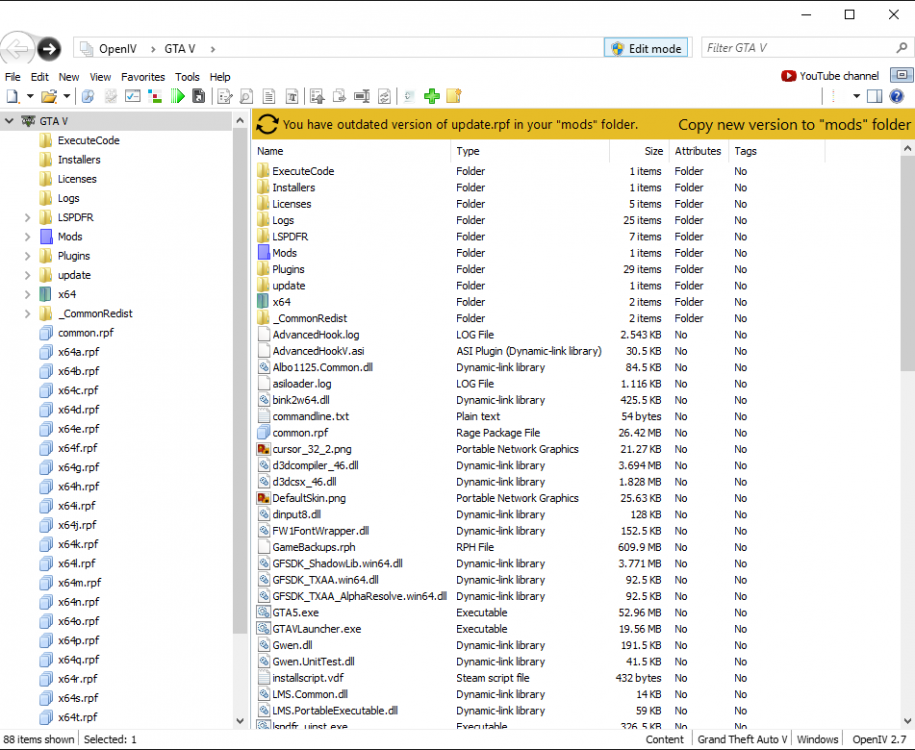915x750 pixels.
Task: Click the tree panel scroll down arrow
Action: pos(240,721)
